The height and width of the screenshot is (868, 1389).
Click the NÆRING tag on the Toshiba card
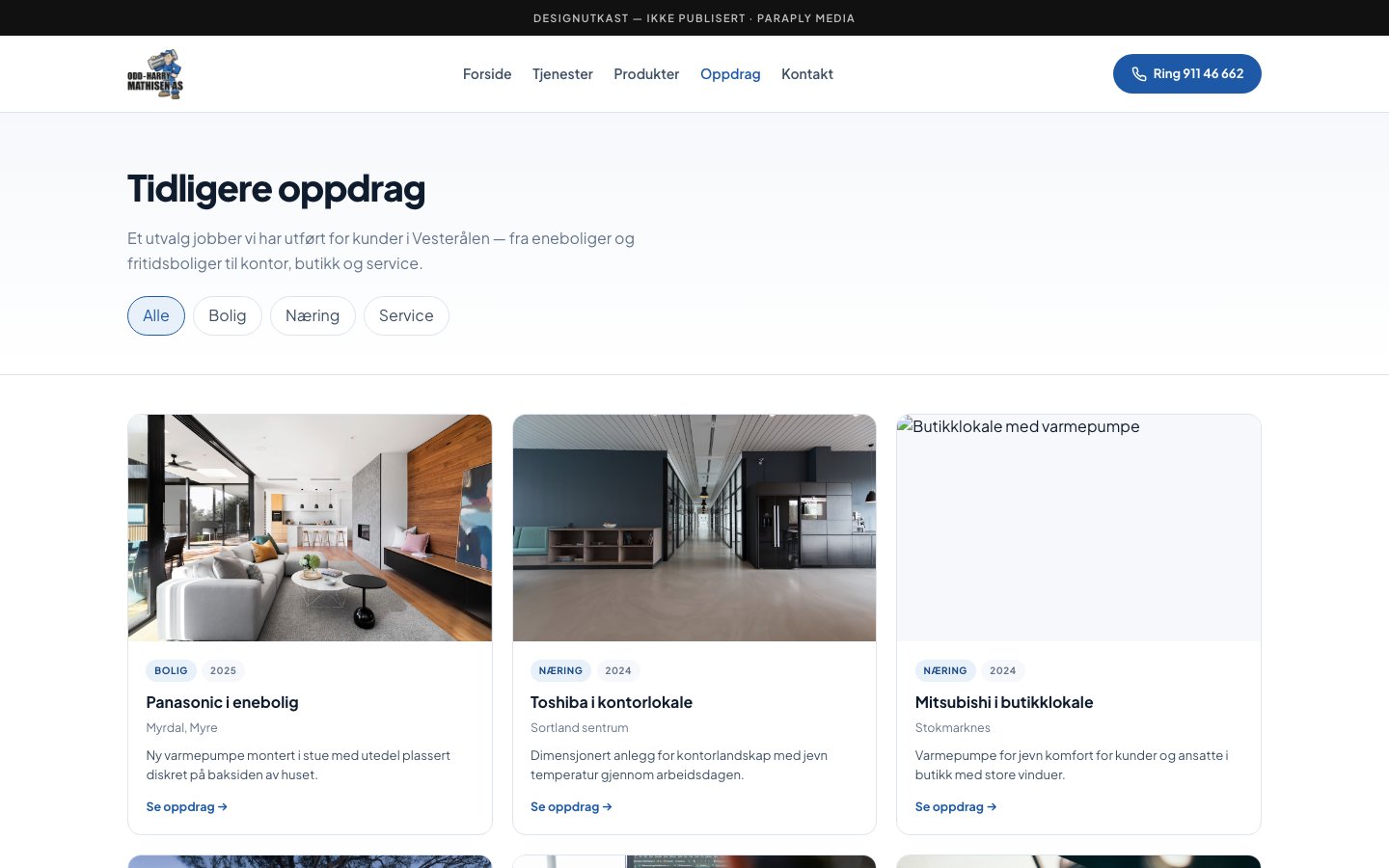tap(560, 670)
